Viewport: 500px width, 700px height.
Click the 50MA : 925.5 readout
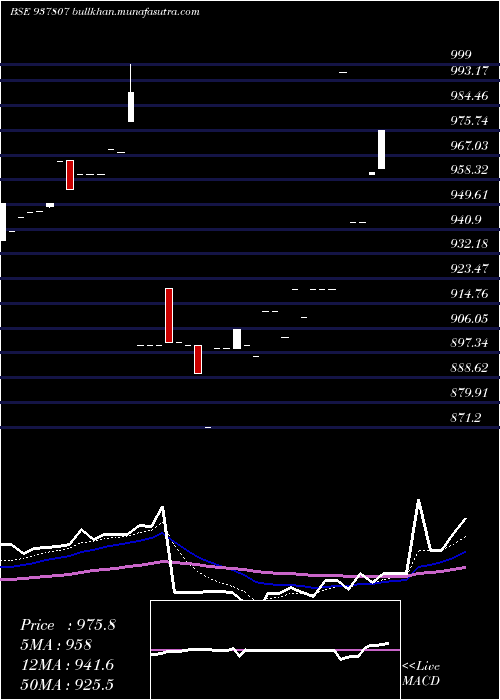tap(67, 684)
